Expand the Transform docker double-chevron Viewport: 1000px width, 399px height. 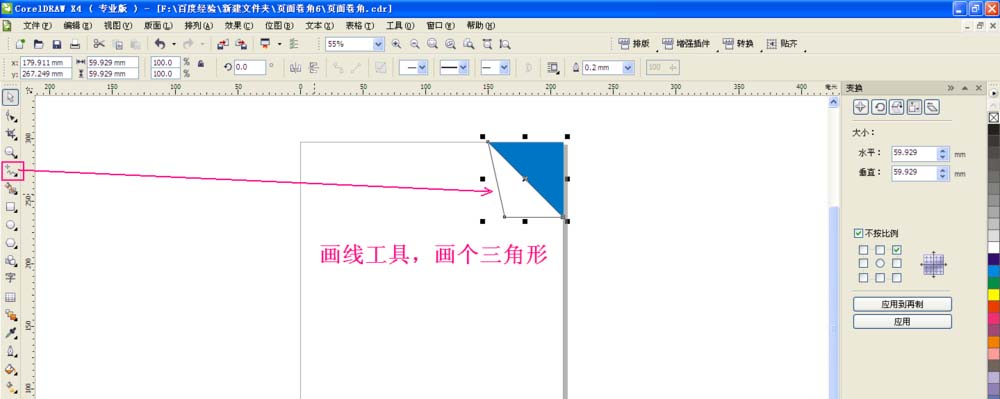[950, 88]
